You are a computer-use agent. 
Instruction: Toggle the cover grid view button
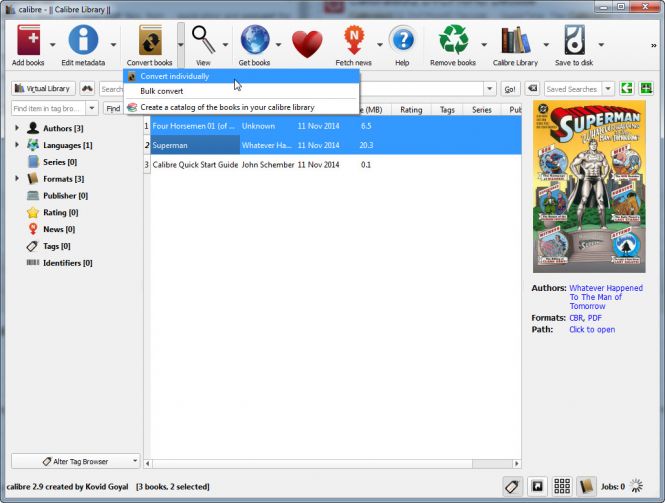tap(562, 486)
